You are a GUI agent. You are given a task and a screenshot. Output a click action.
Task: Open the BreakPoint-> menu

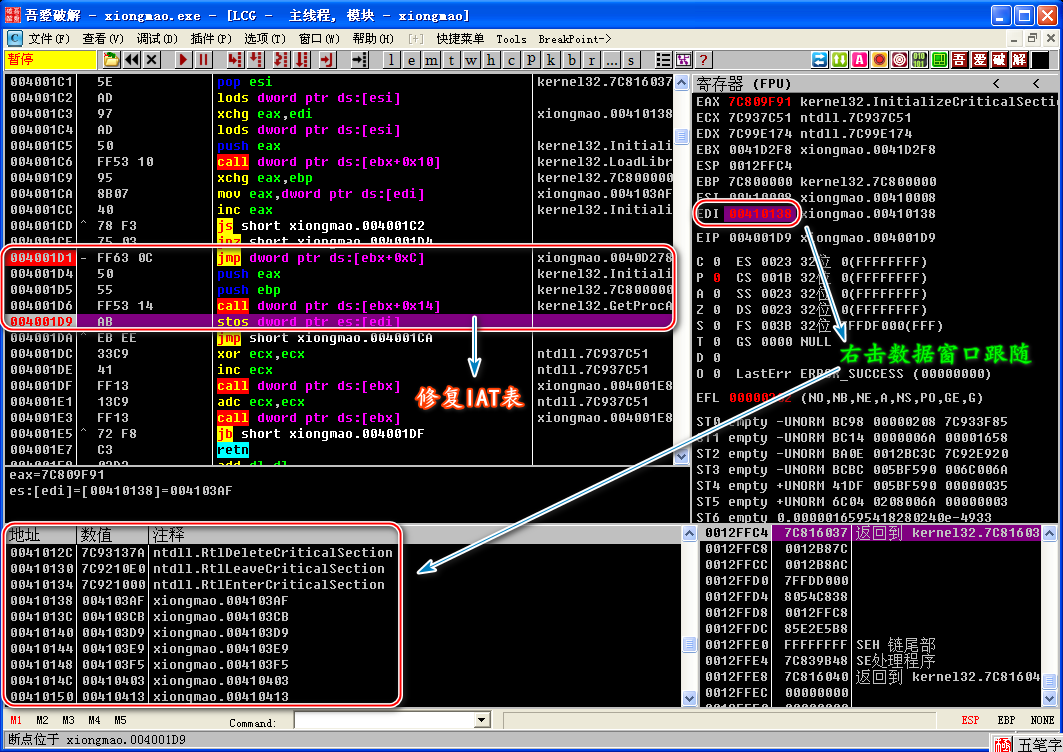tap(575, 39)
